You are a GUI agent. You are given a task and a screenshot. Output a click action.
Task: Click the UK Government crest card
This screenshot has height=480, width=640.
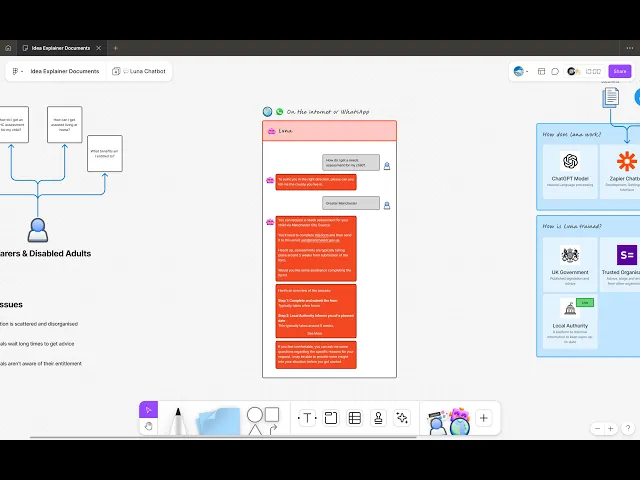(570, 264)
